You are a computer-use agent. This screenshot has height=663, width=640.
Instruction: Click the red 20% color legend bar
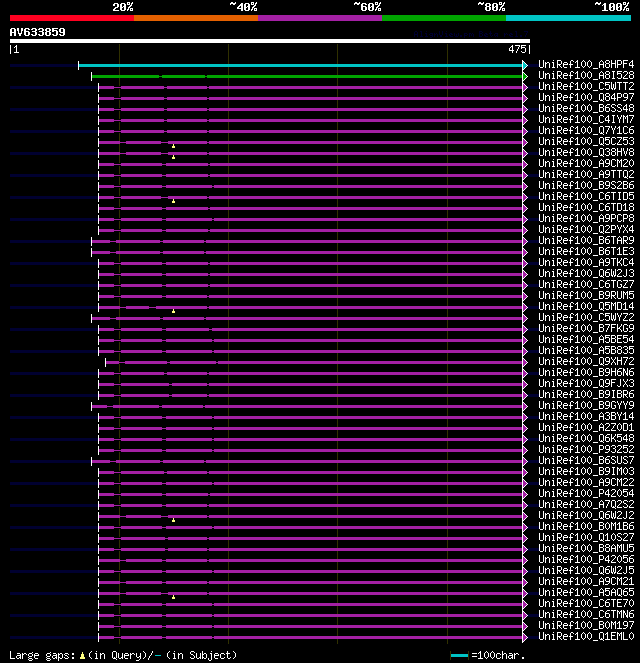pyautogui.click(x=72, y=18)
